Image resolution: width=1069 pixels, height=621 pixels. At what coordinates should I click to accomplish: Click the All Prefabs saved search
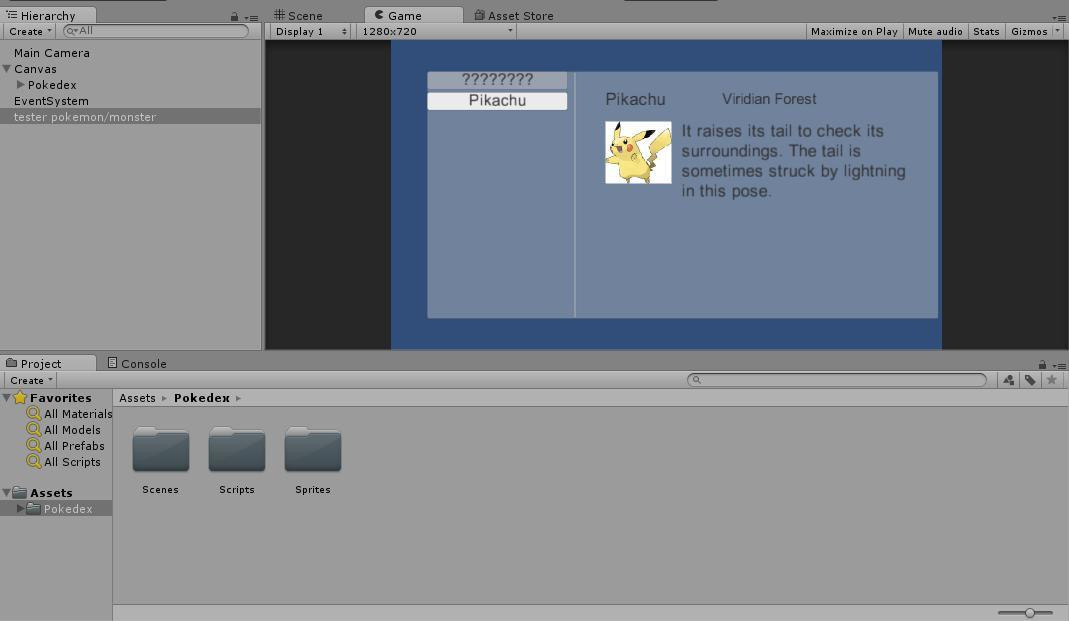point(65,446)
